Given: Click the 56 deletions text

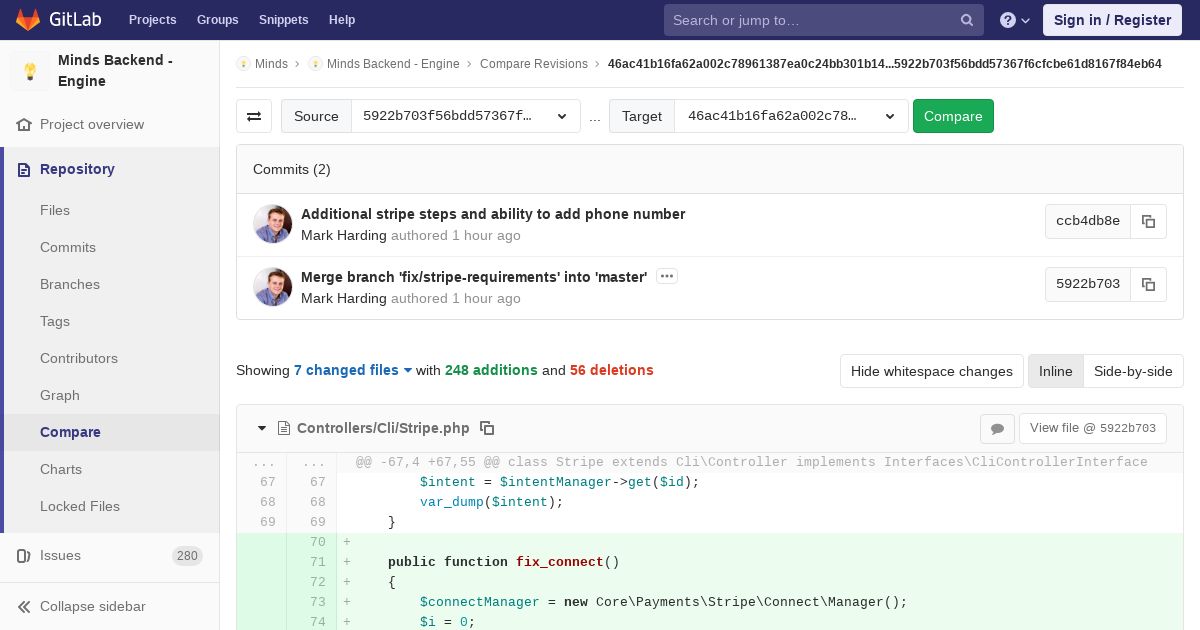Looking at the screenshot, I should (x=611, y=370).
